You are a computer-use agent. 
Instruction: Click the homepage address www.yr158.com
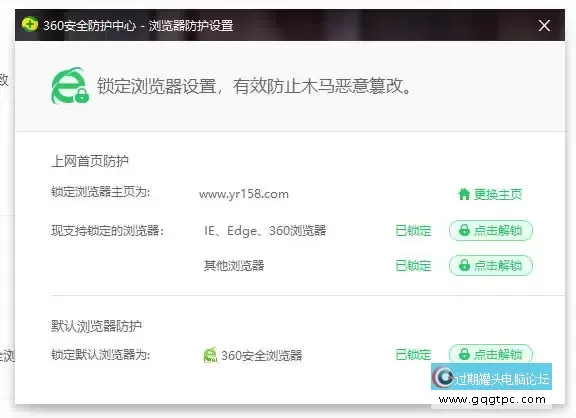coord(244,194)
